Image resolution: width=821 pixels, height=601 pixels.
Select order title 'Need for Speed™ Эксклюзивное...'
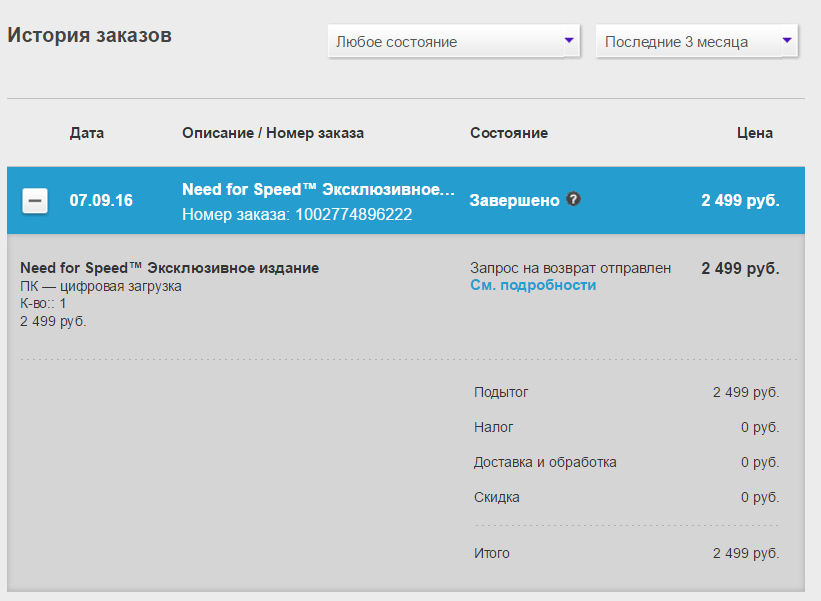pyautogui.click(x=318, y=189)
